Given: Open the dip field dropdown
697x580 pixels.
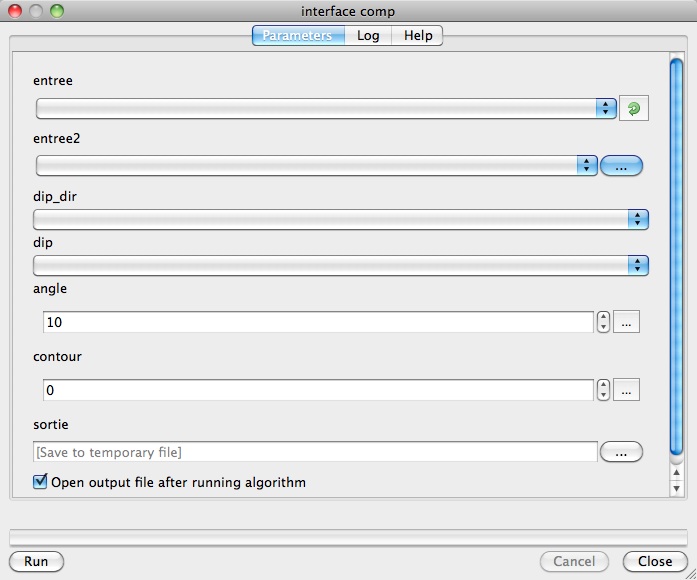Looking at the screenshot, I should (340, 265).
